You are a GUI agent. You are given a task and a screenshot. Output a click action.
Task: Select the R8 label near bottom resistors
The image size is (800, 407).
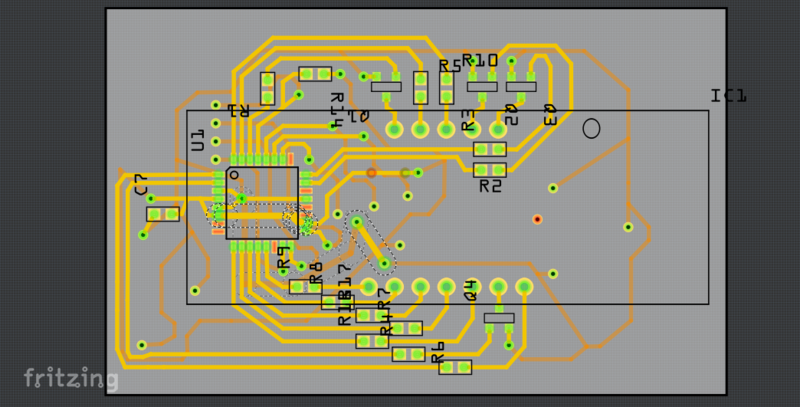[316, 272]
